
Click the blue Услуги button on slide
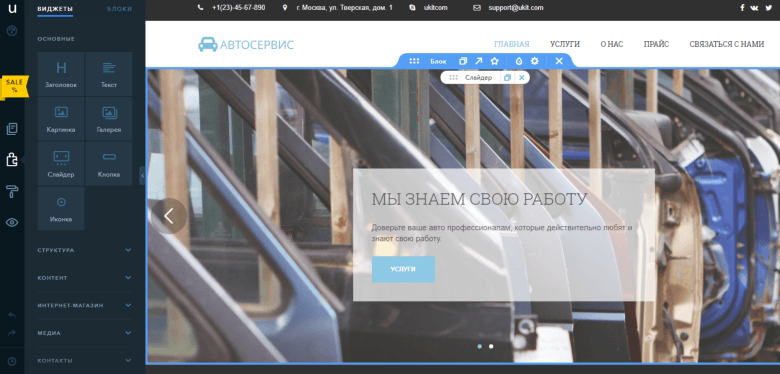403,269
